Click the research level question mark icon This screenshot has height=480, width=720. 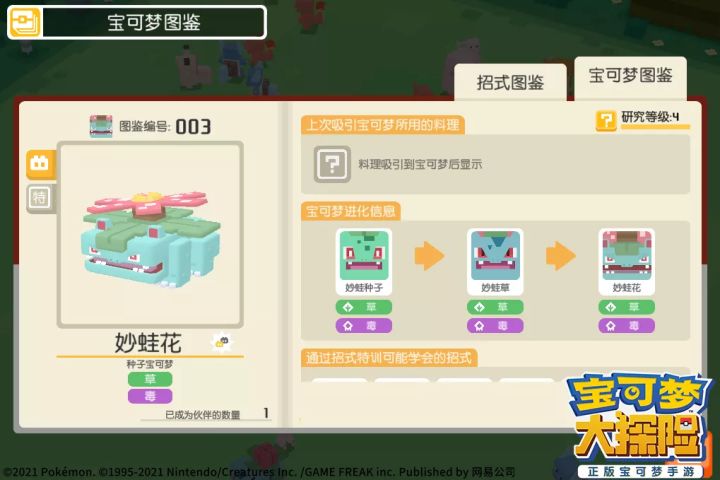point(606,121)
